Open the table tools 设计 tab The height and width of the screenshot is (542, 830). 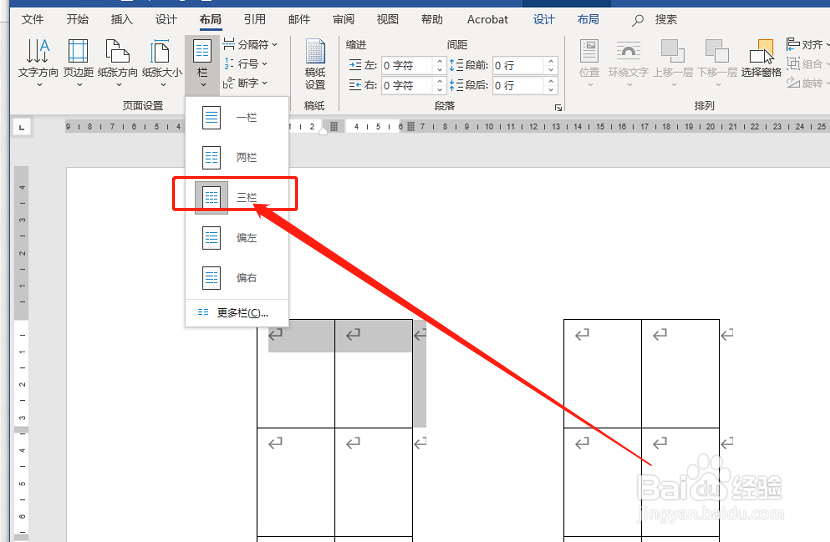point(544,20)
